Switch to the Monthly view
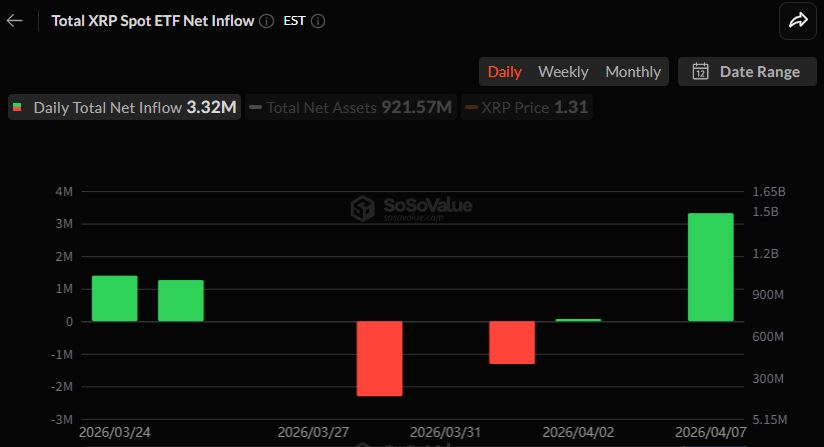824x447 pixels. [633, 72]
